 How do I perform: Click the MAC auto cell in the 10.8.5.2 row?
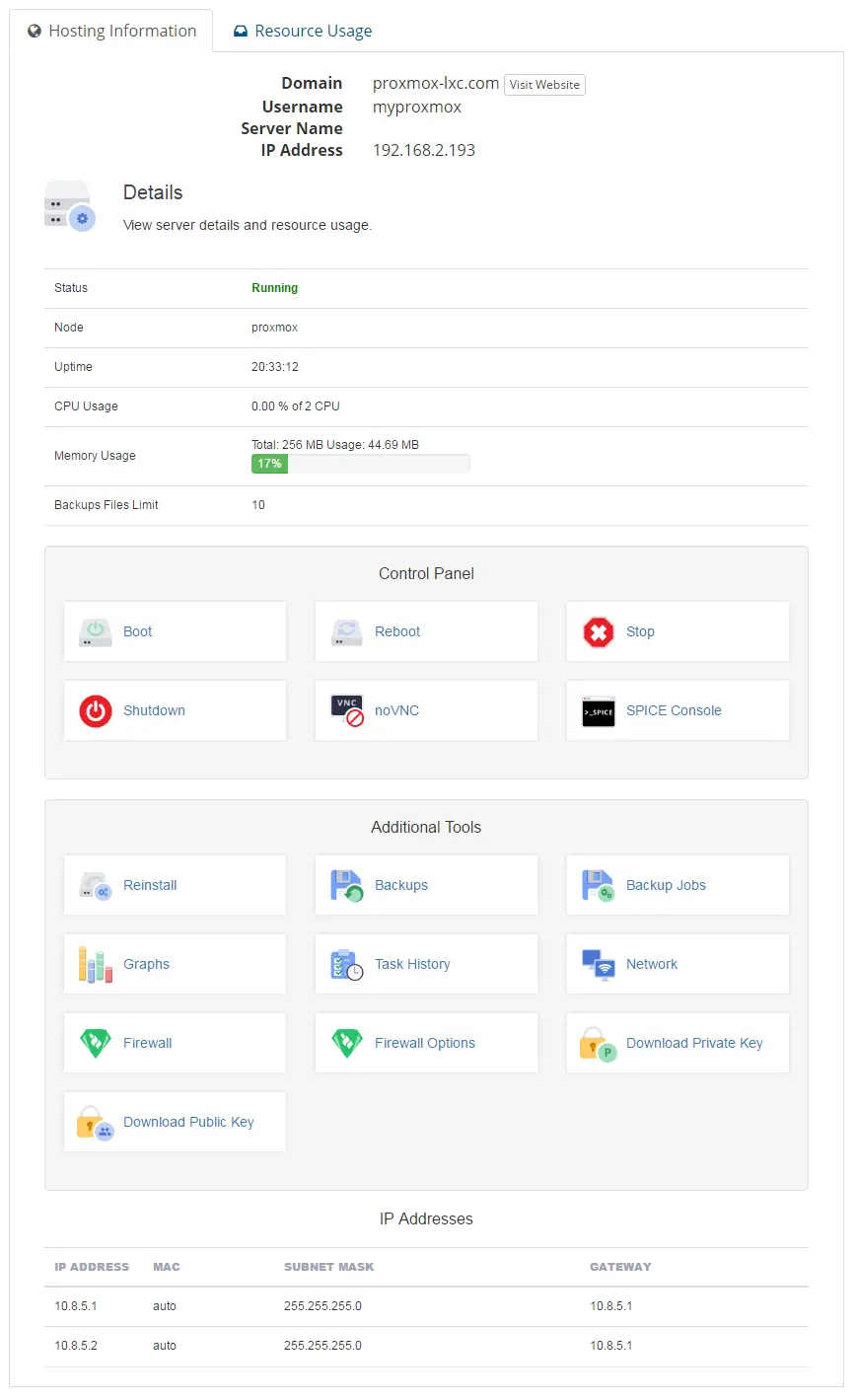pyautogui.click(x=165, y=1346)
